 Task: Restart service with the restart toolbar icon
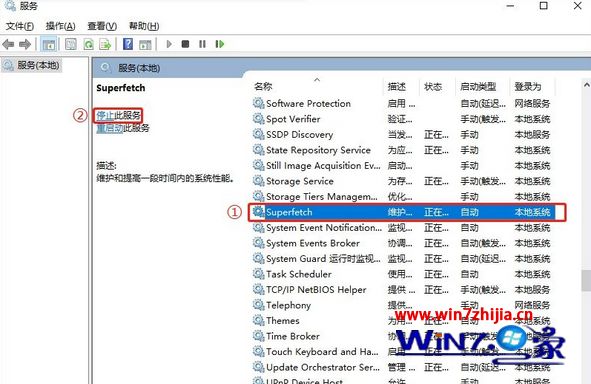tap(220, 44)
